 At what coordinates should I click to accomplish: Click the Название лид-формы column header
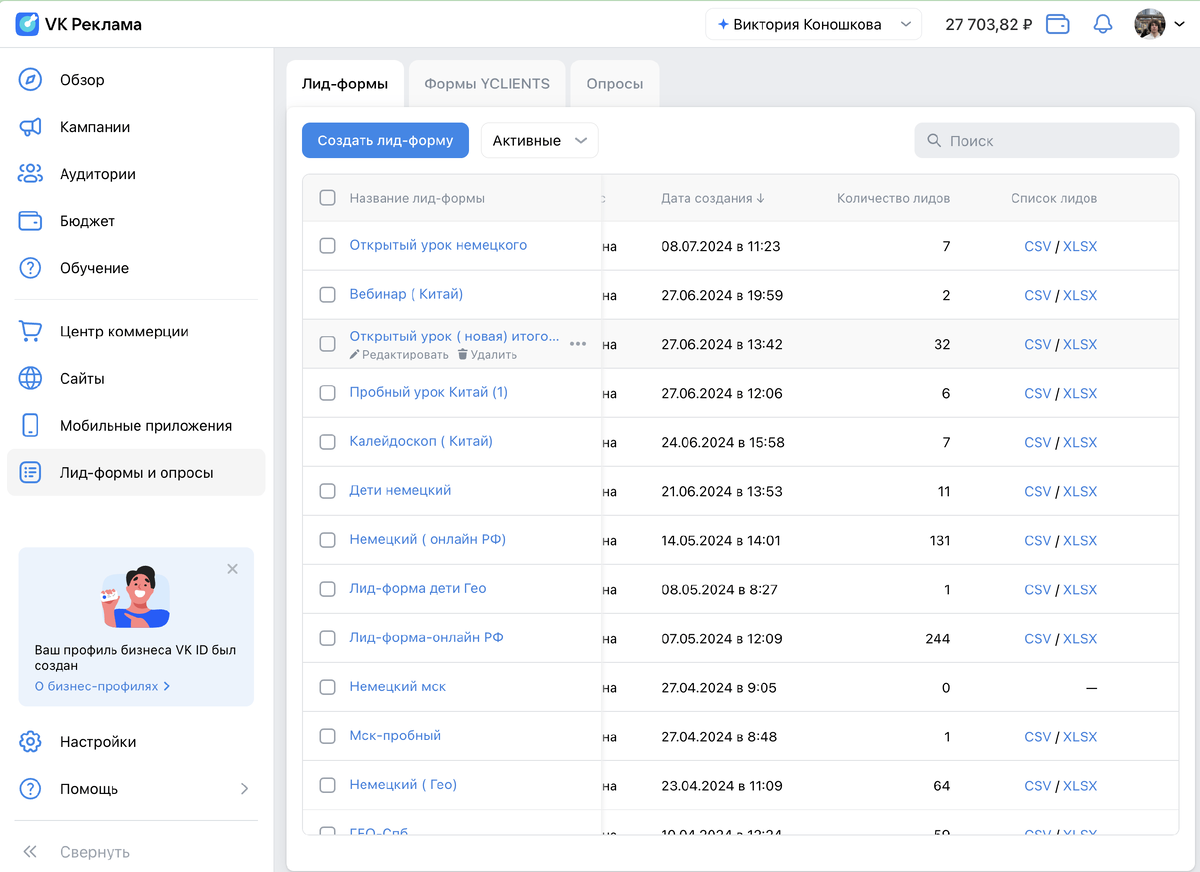tap(417, 198)
